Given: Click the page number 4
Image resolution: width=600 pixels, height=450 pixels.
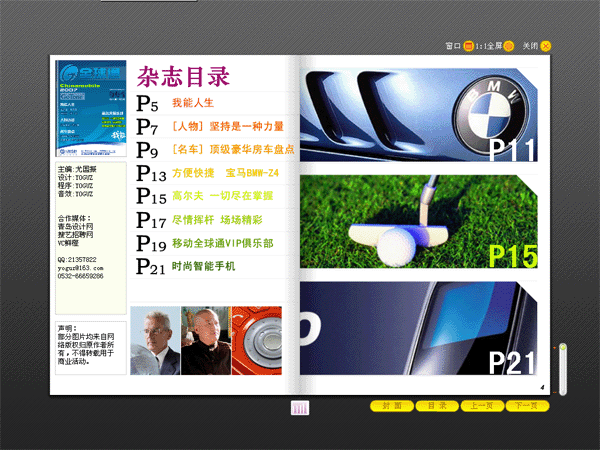Looking at the screenshot, I should [542, 388].
